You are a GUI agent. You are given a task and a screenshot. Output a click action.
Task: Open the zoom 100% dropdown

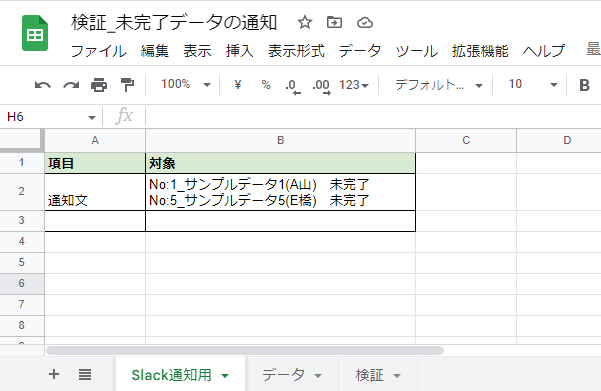pyautogui.click(x=186, y=84)
